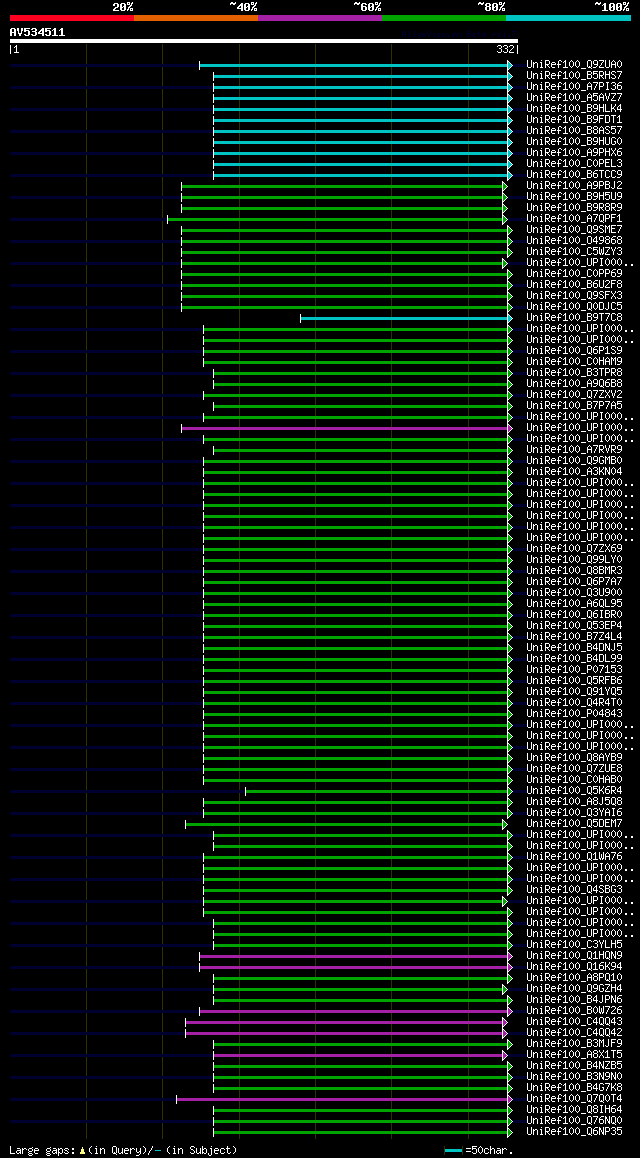Select the UniRef100_C5WZY3 label
Screen dimensions: 640x1158
(574, 253)
